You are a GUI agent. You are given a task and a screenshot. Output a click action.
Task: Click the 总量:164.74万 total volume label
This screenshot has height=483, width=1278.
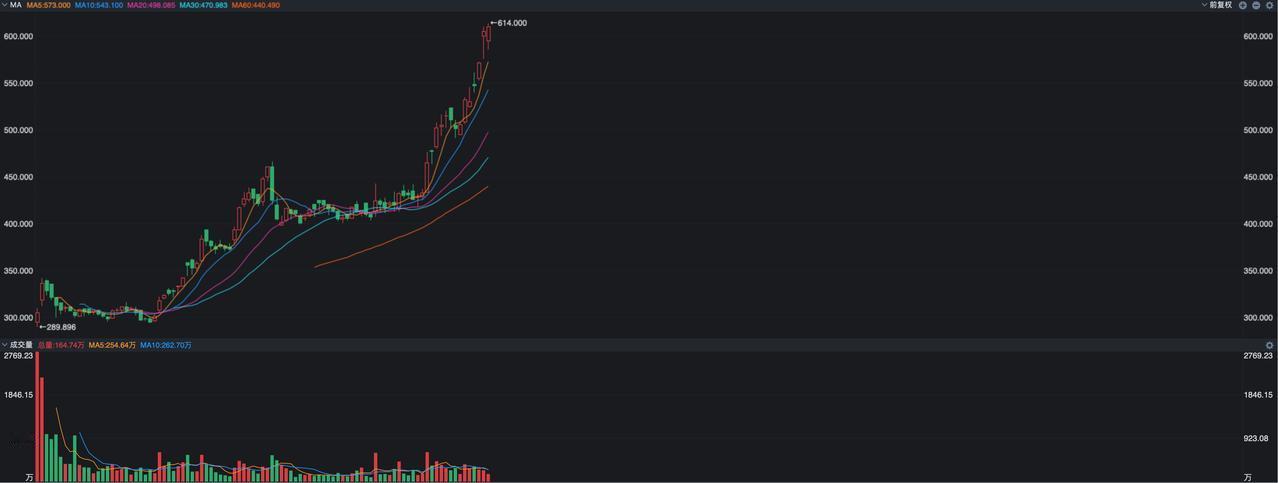(x=61, y=345)
